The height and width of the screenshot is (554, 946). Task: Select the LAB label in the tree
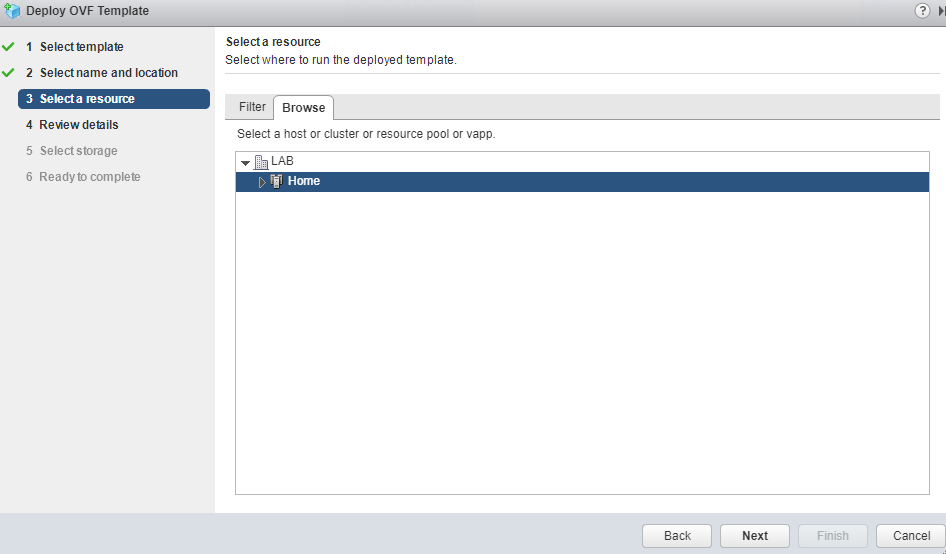click(282, 161)
